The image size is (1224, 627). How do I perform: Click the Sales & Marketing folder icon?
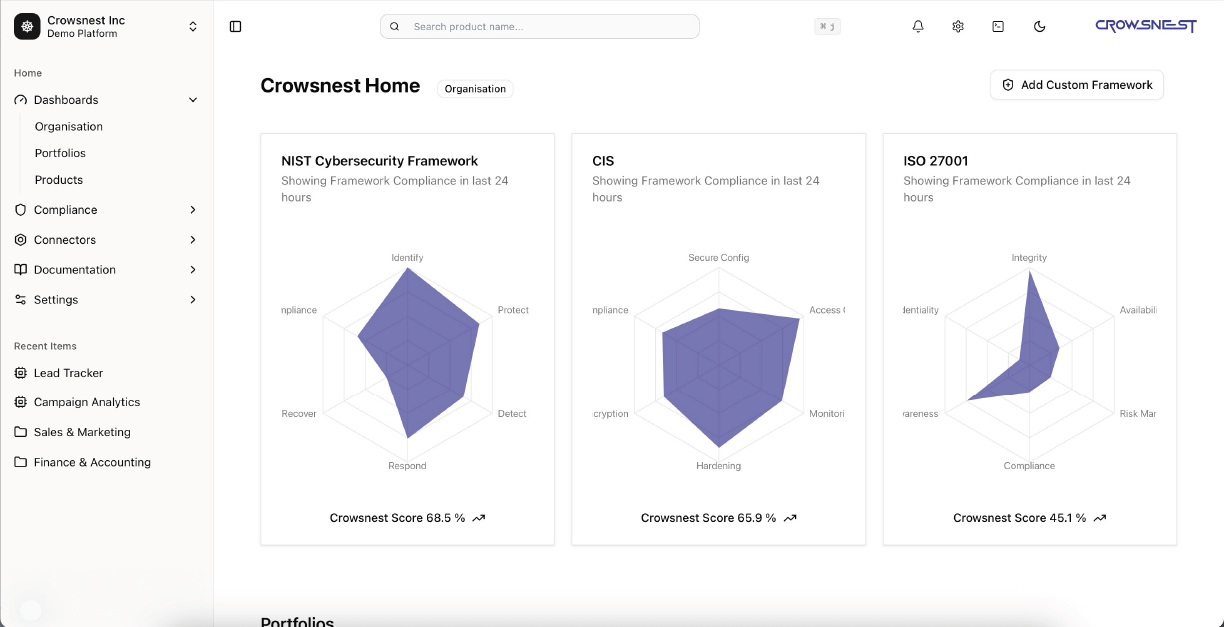pyautogui.click(x=21, y=432)
